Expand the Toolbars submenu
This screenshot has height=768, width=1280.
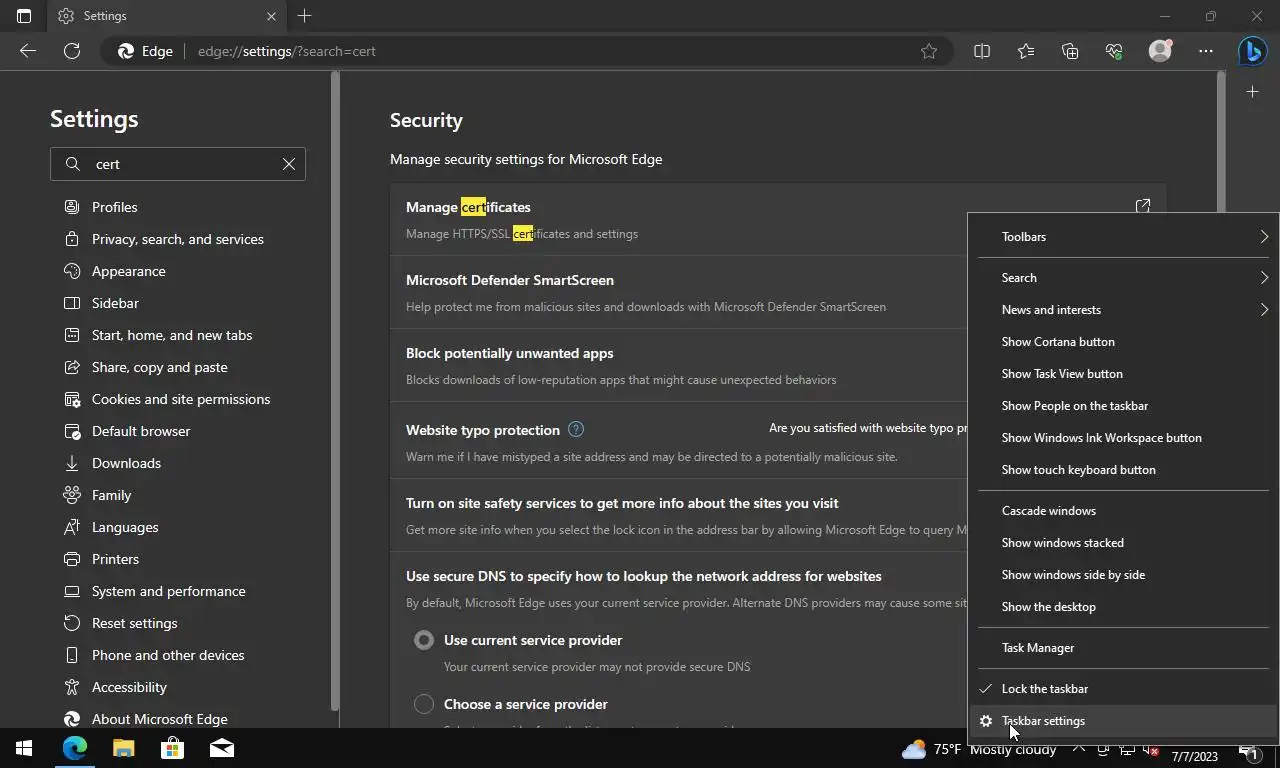(x=1123, y=237)
